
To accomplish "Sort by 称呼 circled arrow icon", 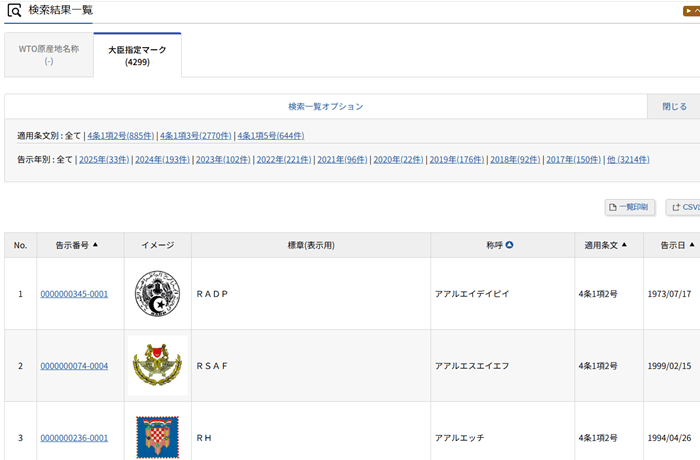I will [x=509, y=245].
